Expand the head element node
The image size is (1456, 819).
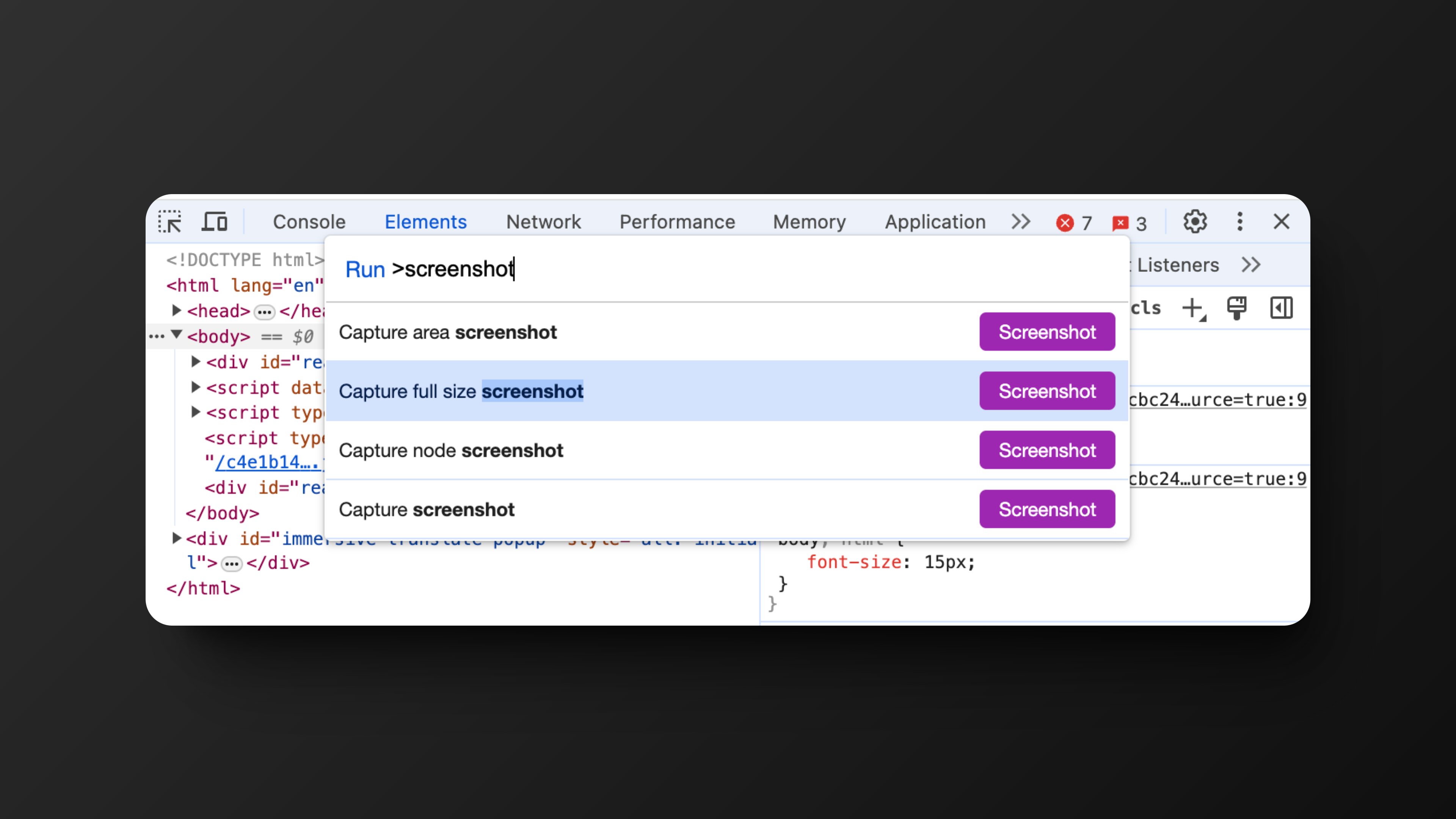(176, 310)
